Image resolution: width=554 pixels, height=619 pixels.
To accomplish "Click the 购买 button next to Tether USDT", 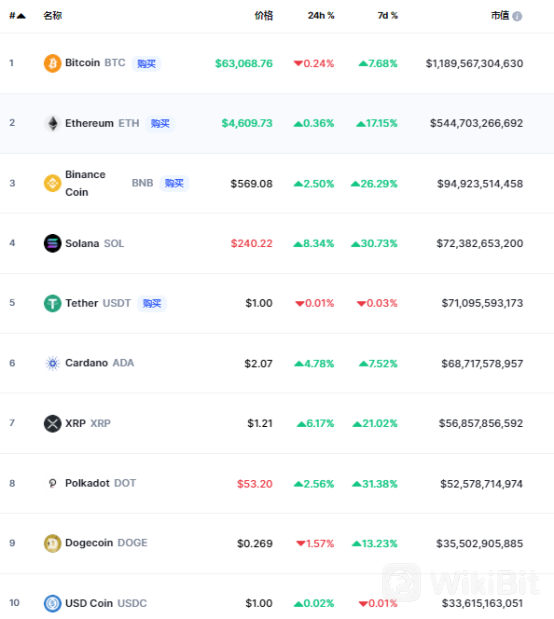I will [152, 304].
